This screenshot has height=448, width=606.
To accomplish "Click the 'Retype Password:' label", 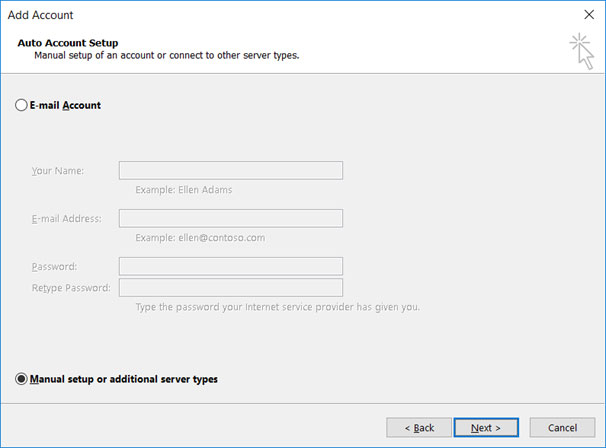I will 71,289.
